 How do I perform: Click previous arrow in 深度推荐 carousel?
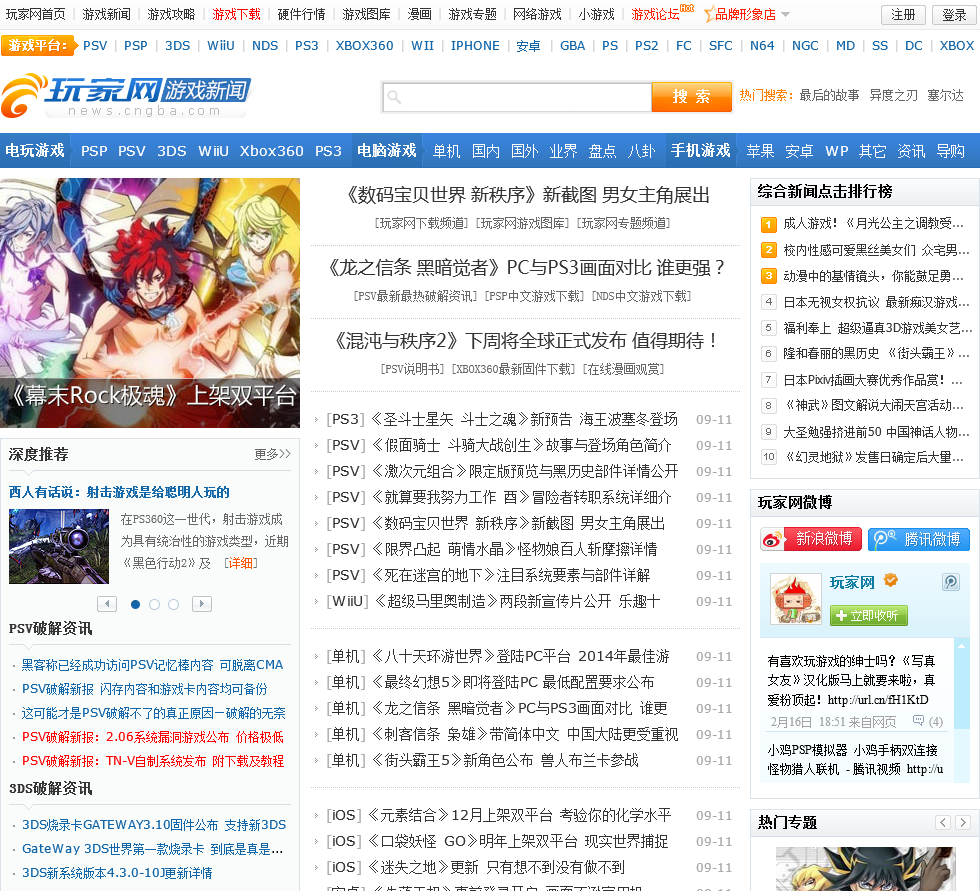108,604
